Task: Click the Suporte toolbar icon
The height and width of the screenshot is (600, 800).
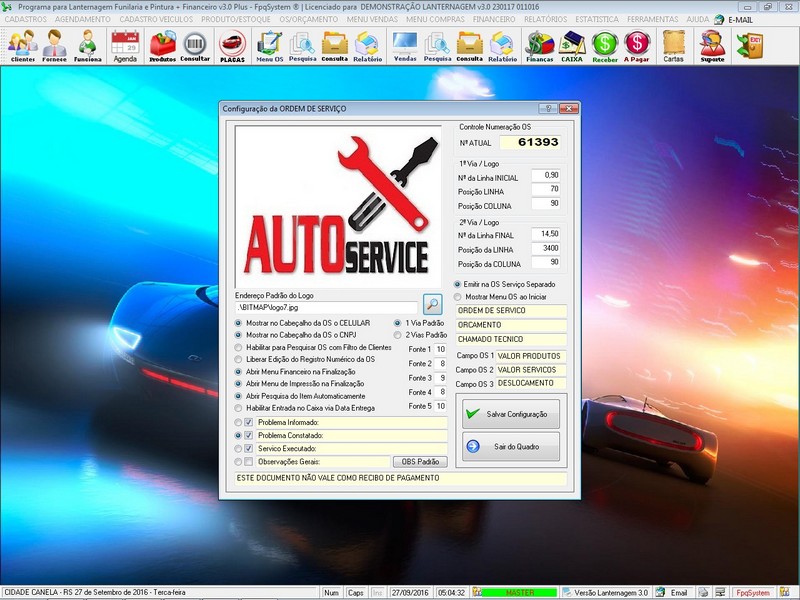Action: tap(712, 45)
